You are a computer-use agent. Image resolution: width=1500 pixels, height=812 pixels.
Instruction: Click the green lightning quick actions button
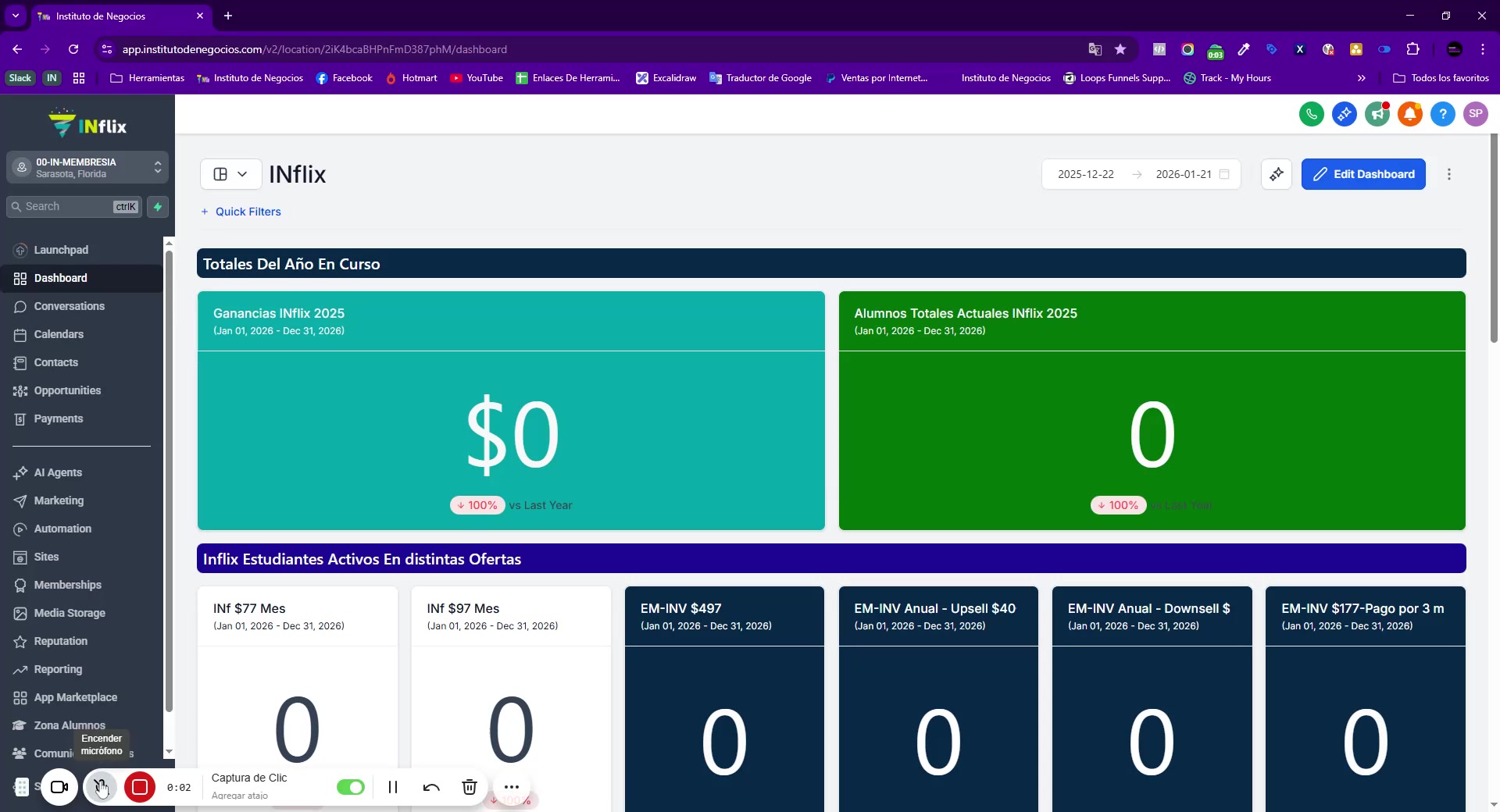click(158, 207)
